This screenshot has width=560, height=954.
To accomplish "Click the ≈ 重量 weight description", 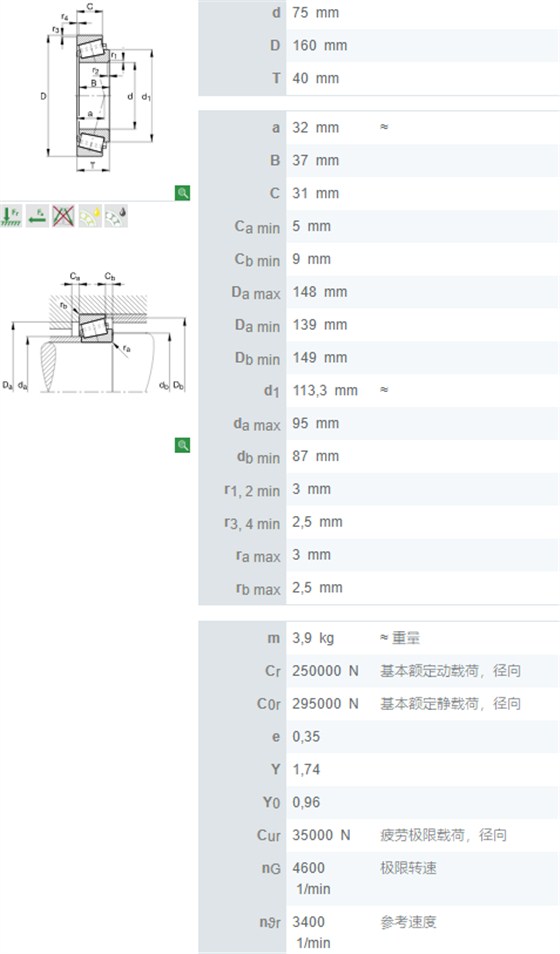I will (x=399, y=638).
